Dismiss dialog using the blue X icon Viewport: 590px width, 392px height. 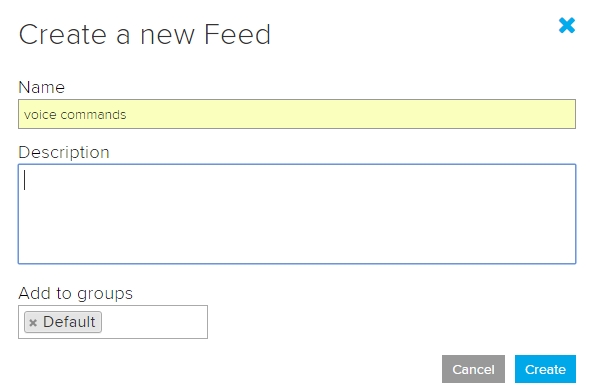567,26
